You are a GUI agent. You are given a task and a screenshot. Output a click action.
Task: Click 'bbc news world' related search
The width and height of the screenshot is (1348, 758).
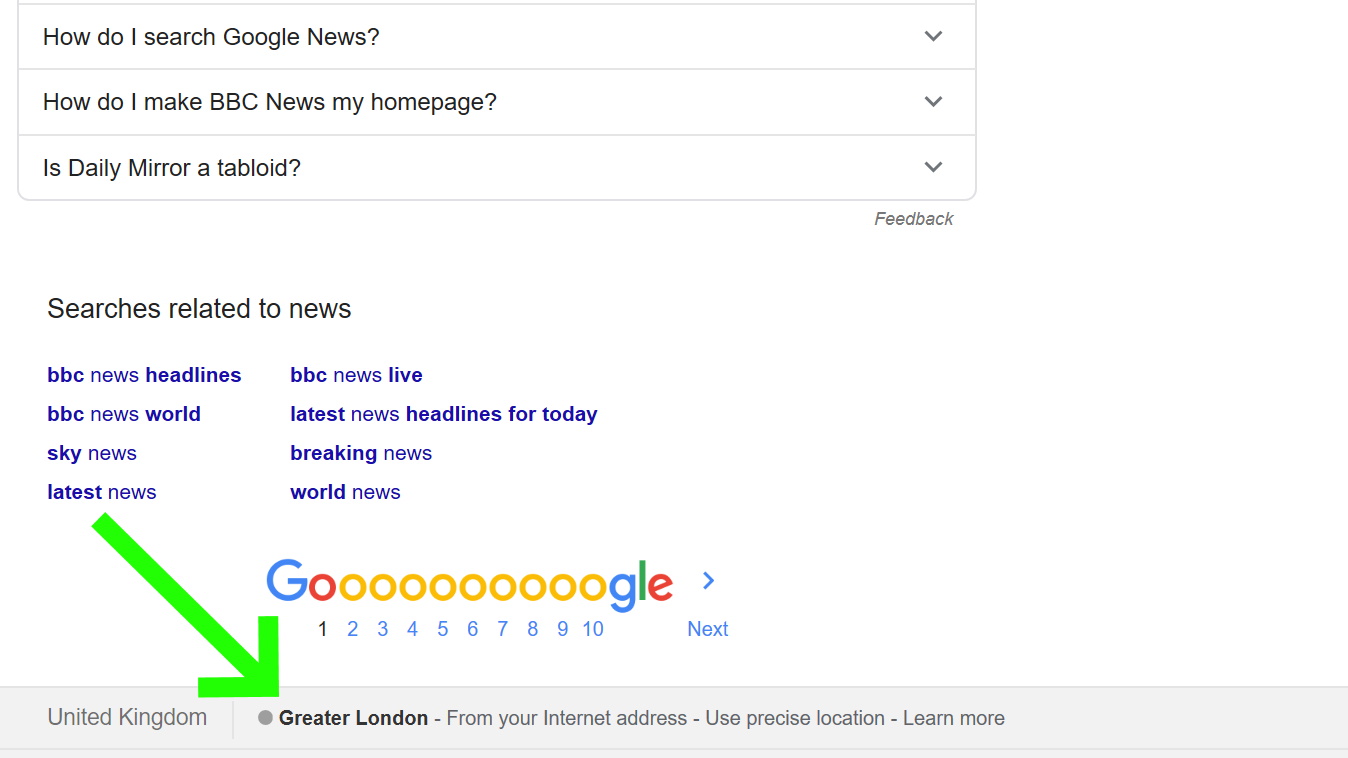pyautogui.click(x=124, y=414)
